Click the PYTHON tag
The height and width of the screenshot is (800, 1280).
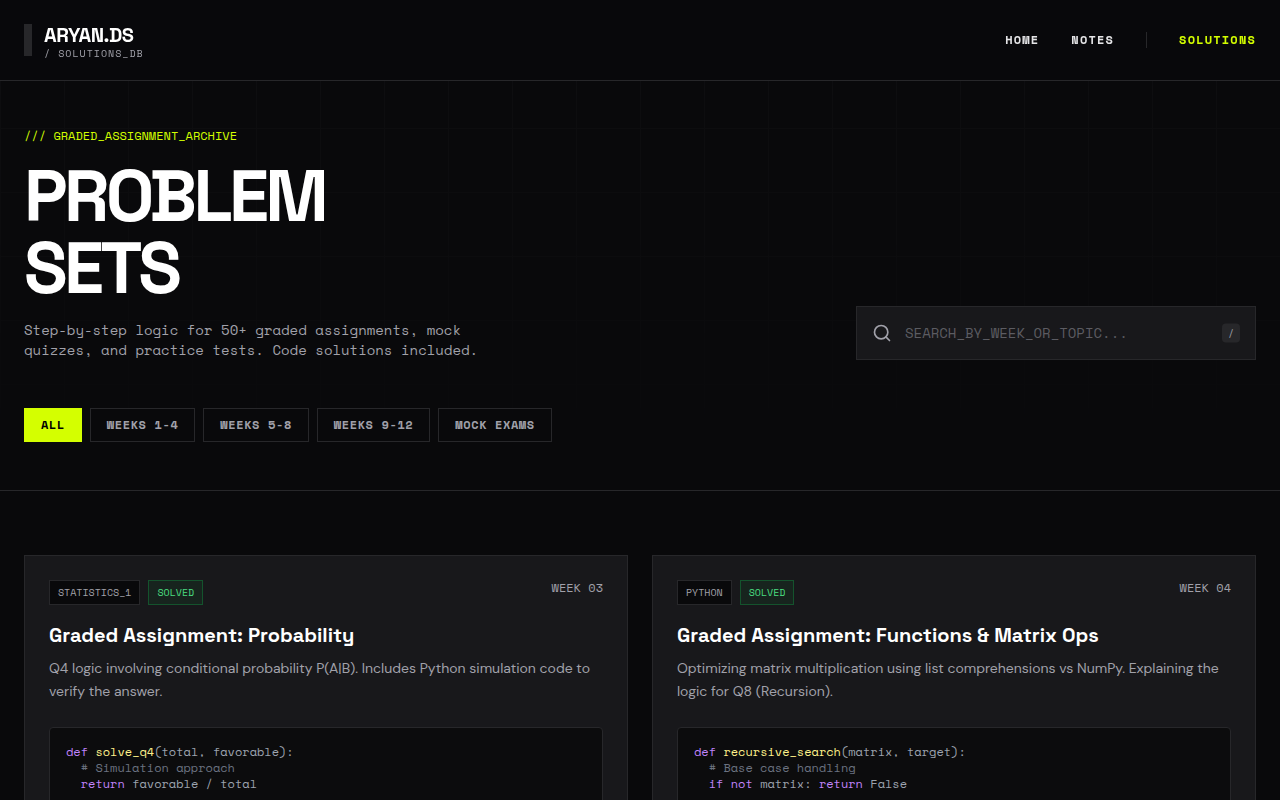(x=704, y=593)
